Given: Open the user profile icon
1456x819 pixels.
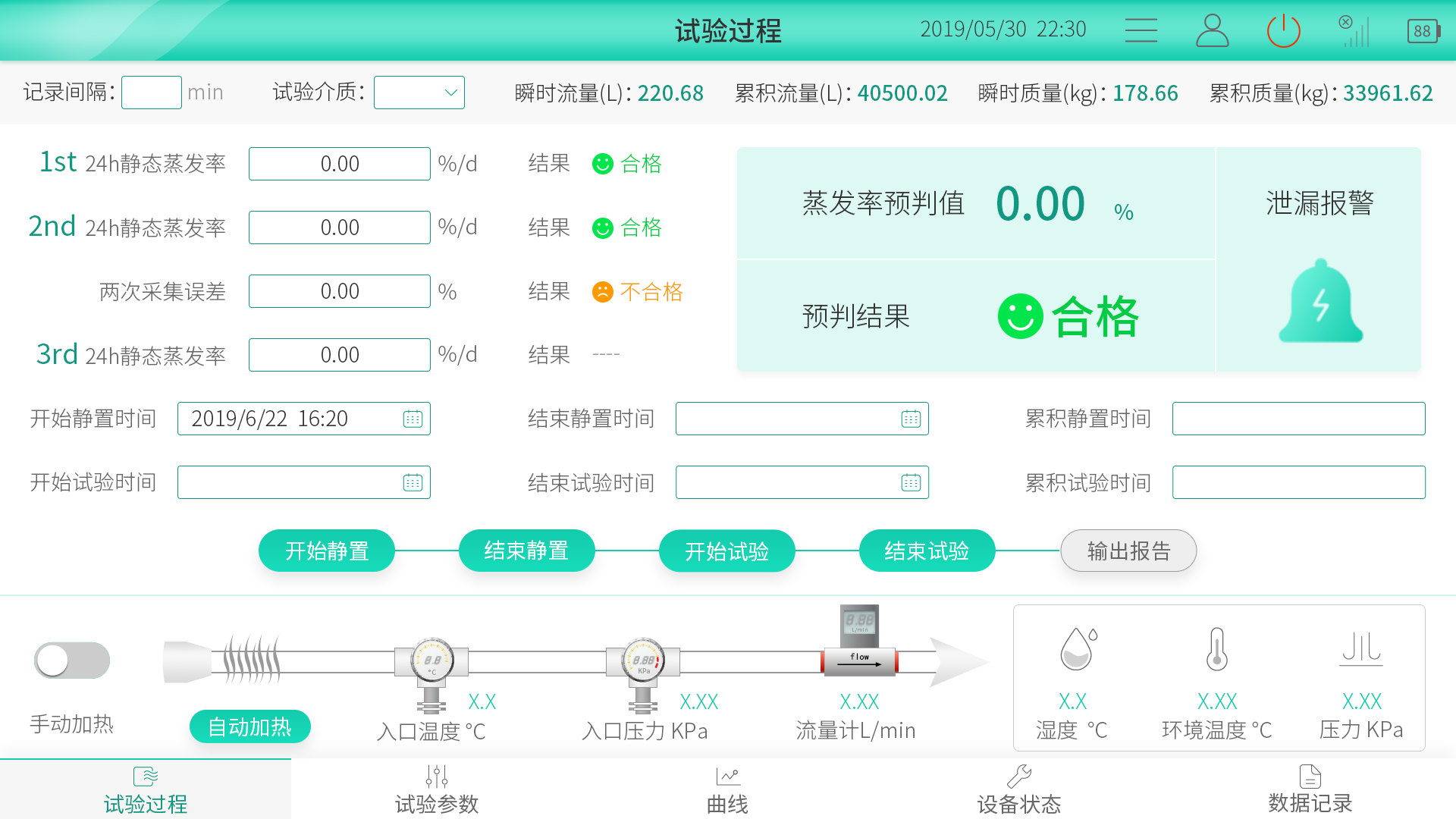Looking at the screenshot, I should click(1212, 31).
